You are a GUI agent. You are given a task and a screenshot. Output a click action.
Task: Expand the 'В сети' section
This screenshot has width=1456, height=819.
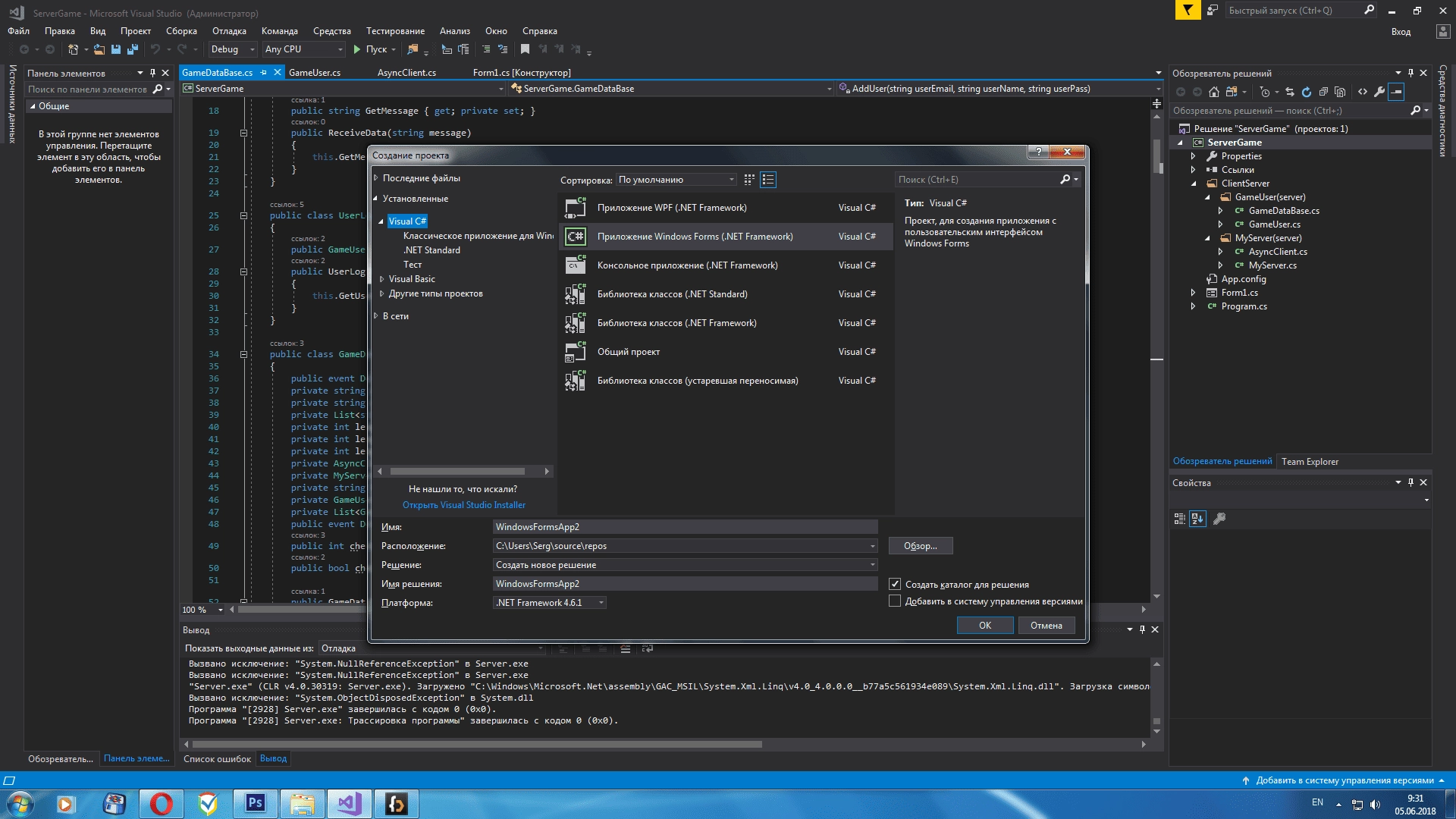[x=376, y=316]
